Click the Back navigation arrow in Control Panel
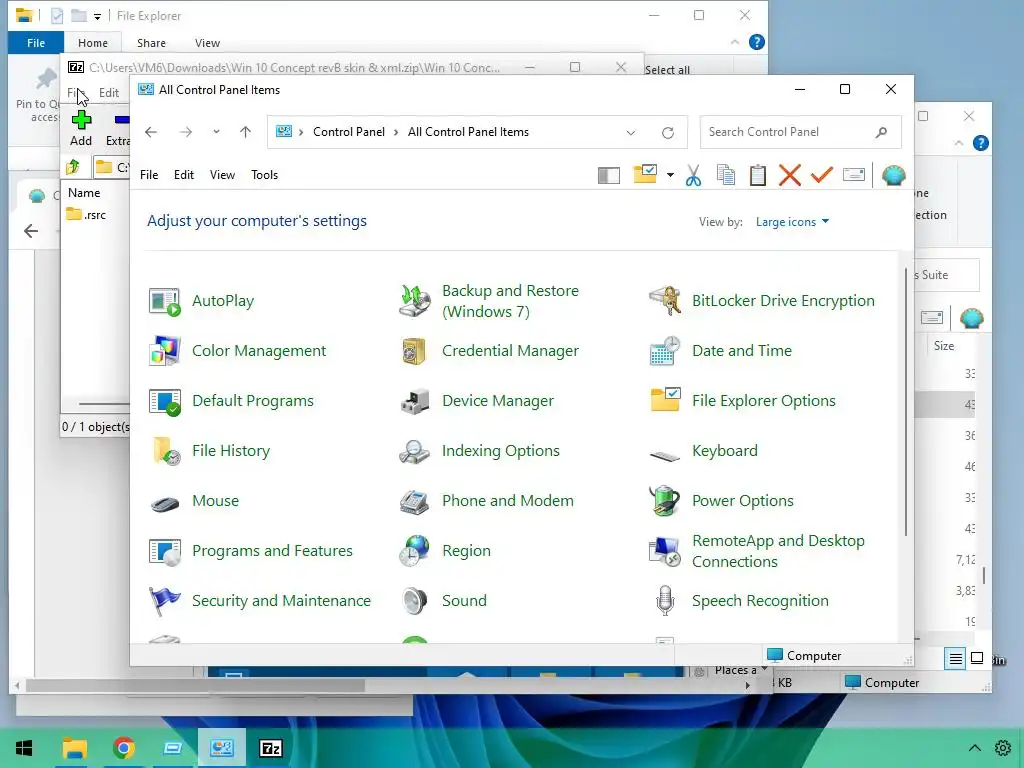Image resolution: width=1024 pixels, height=768 pixels. pyautogui.click(x=151, y=132)
